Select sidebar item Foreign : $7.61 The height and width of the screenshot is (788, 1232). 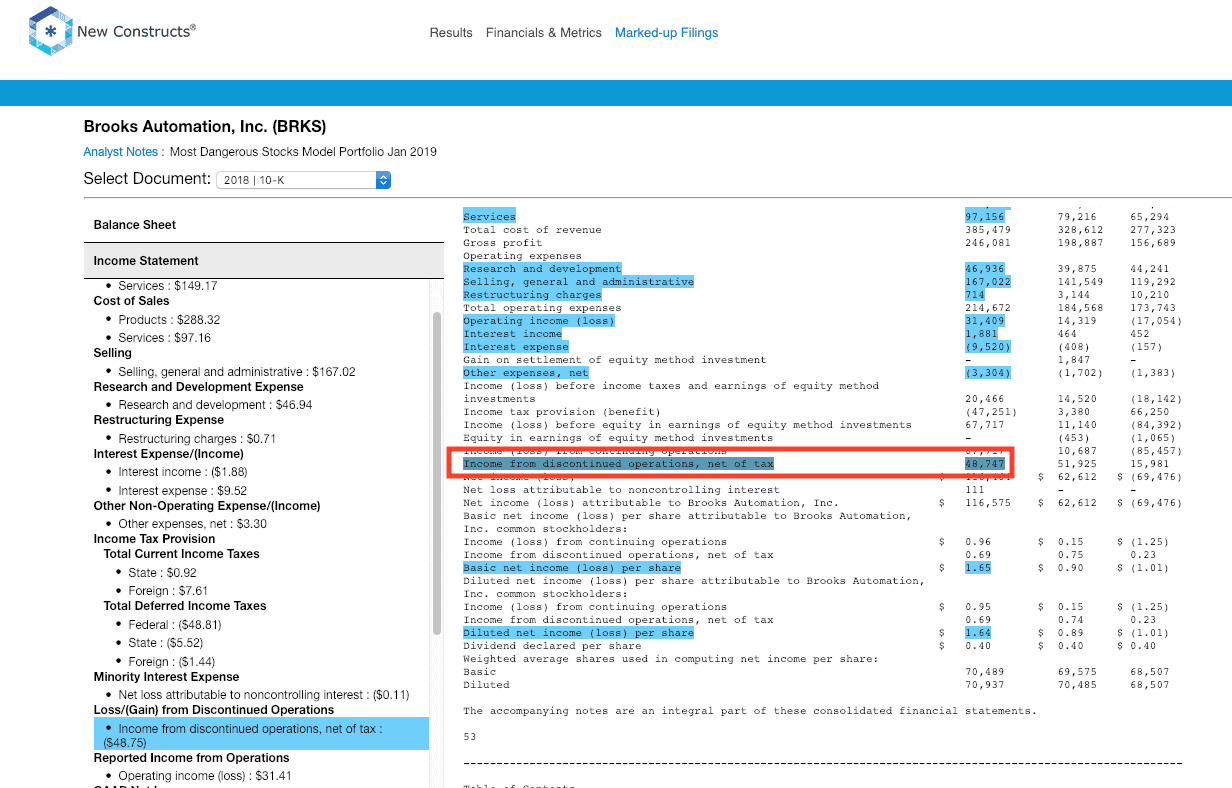click(168, 591)
